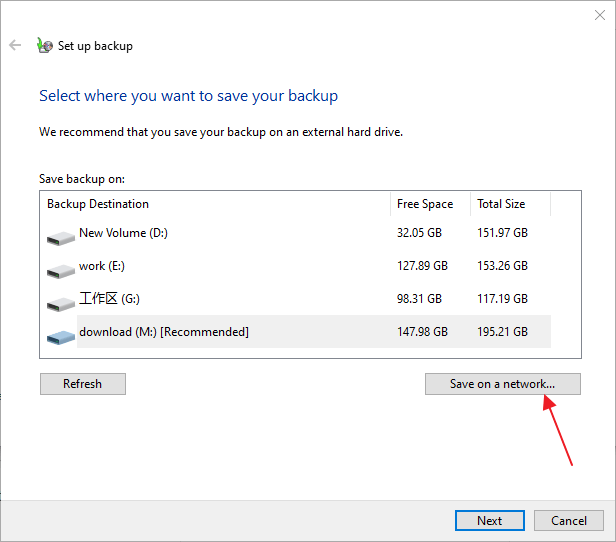The image size is (616, 542).
Task: Click the 195.21 GB total size value
Action: click(502, 332)
